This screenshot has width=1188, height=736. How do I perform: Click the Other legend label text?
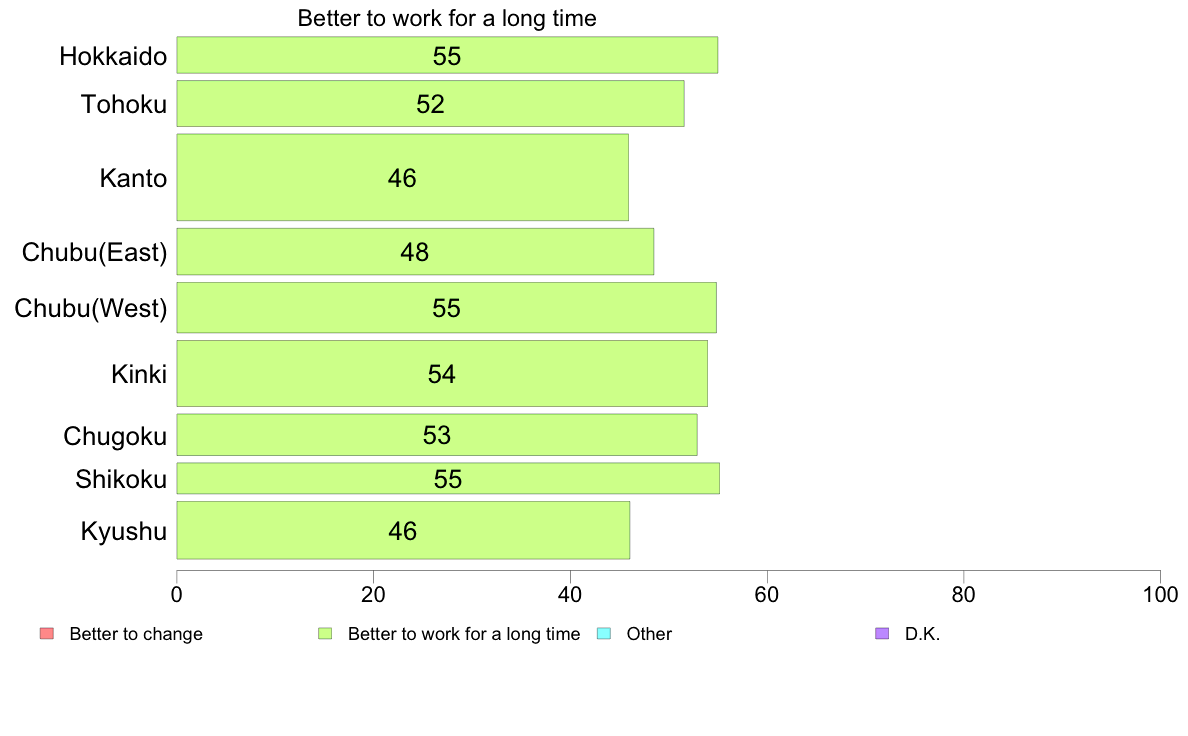(x=649, y=634)
